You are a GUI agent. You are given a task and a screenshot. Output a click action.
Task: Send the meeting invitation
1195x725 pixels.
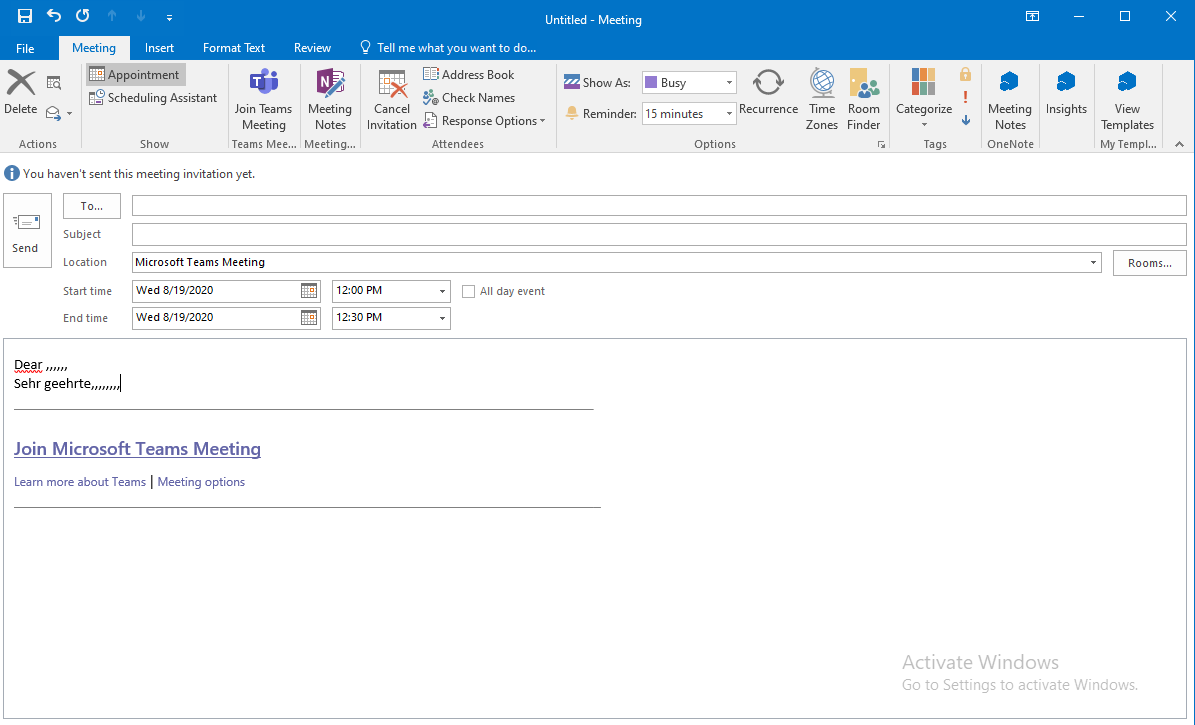click(x=27, y=230)
